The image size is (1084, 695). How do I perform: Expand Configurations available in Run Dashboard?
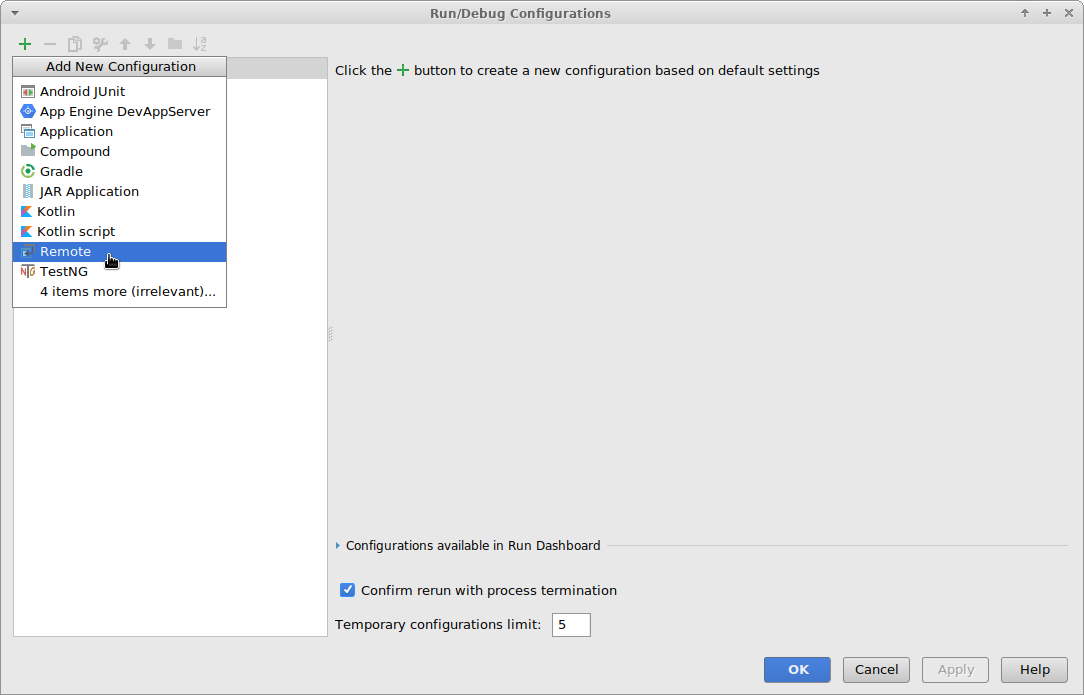pyautogui.click(x=339, y=546)
